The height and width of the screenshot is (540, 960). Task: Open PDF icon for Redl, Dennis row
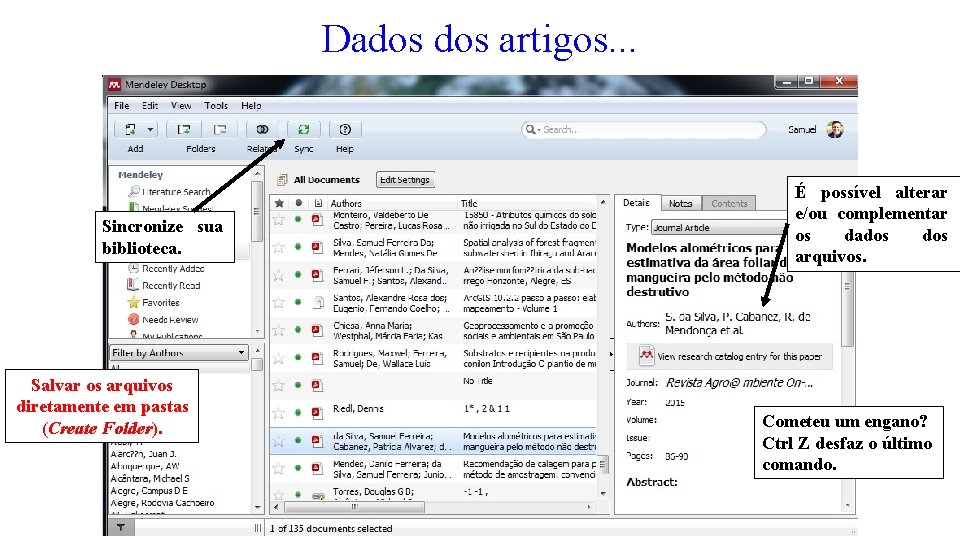point(317,413)
